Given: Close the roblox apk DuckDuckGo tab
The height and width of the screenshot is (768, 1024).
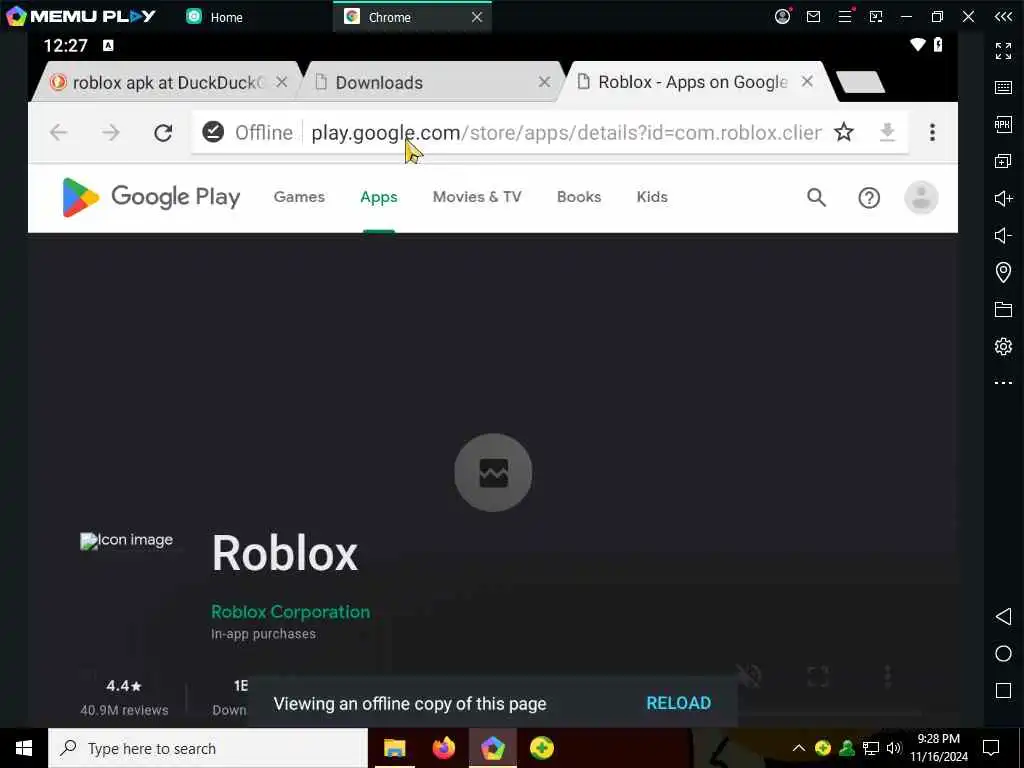Looking at the screenshot, I should click(x=281, y=82).
